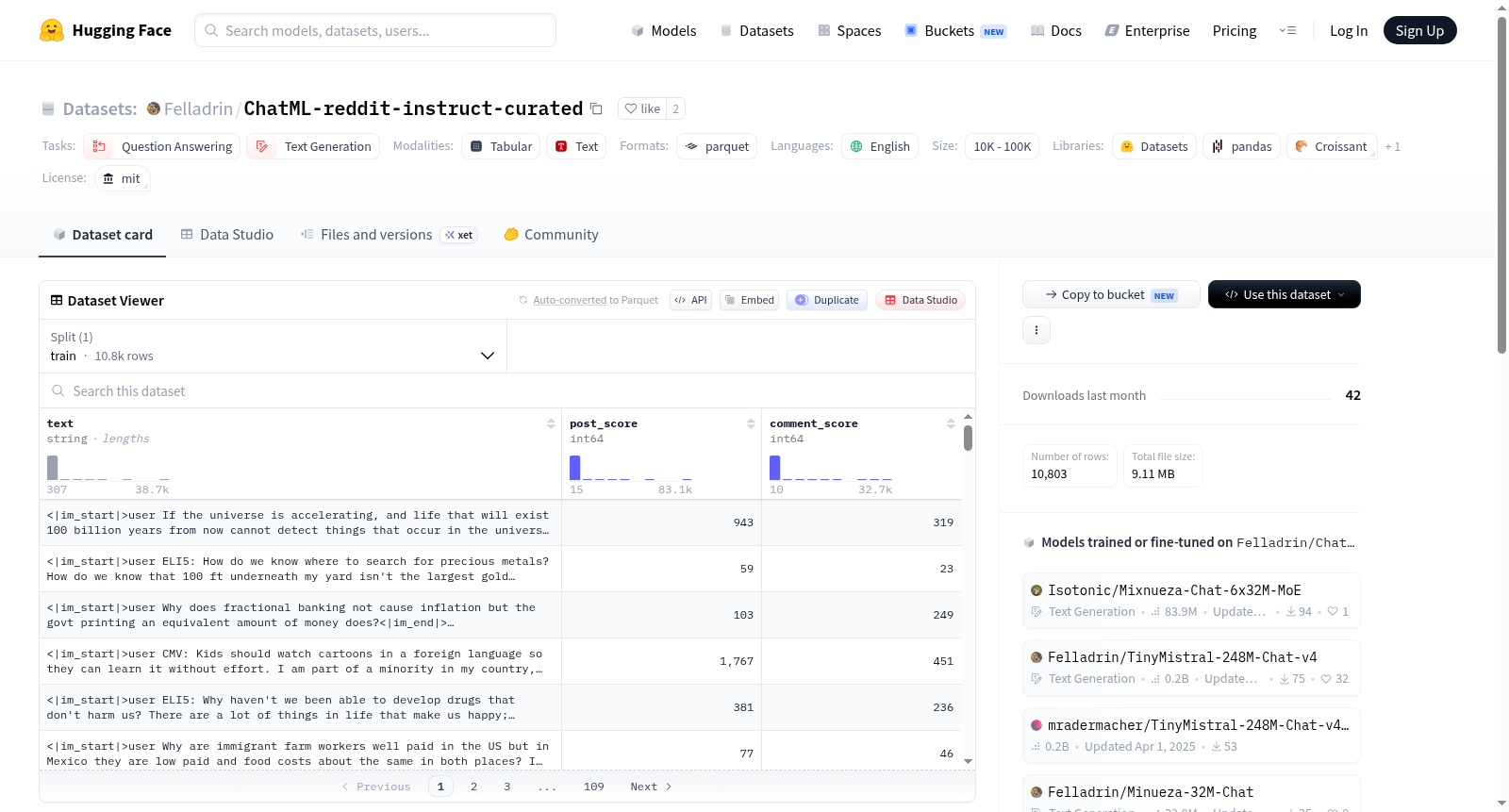Select the parquet format tag
1509x812 pixels.
point(717,146)
